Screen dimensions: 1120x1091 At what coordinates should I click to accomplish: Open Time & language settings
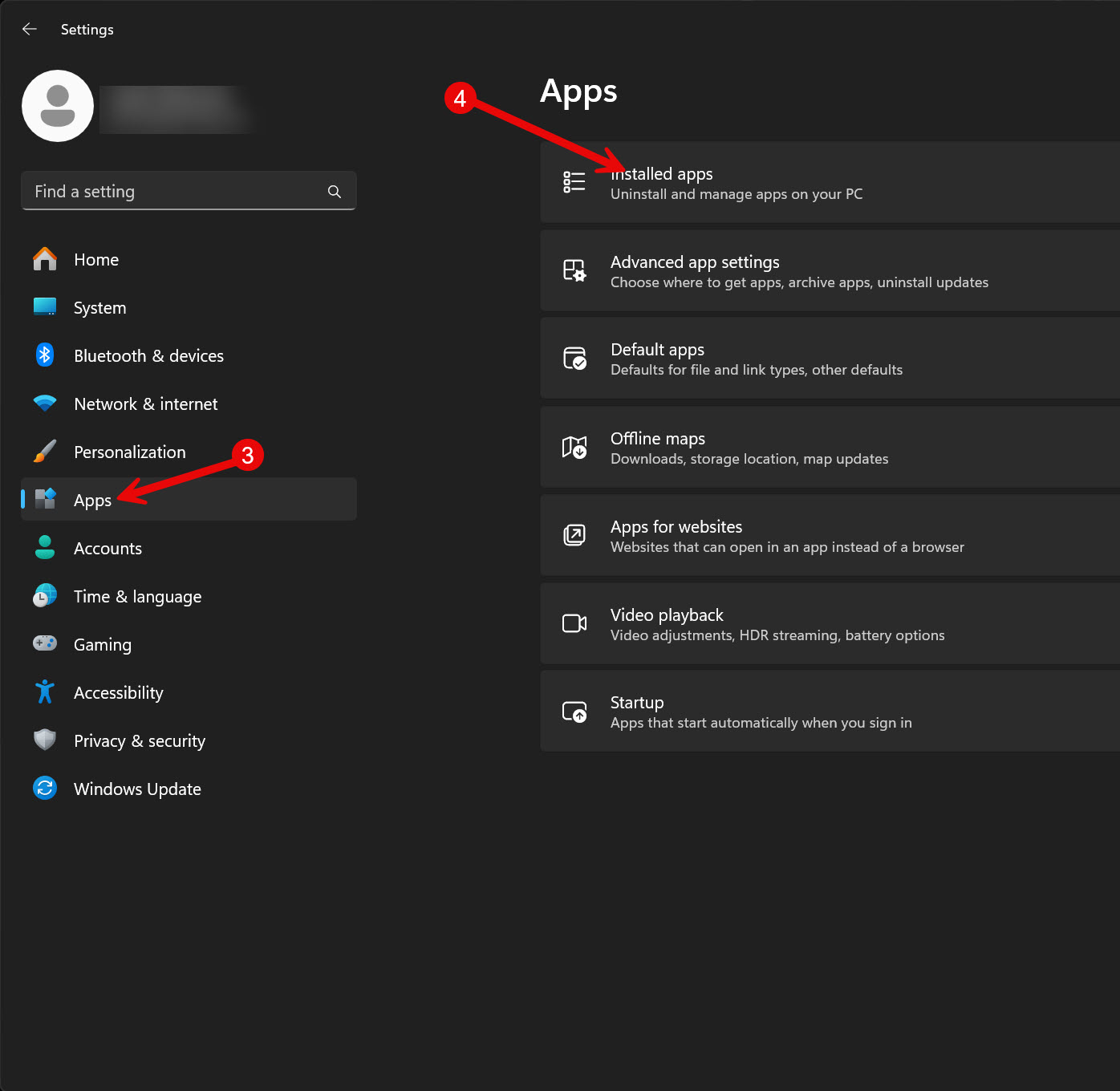(x=189, y=596)
